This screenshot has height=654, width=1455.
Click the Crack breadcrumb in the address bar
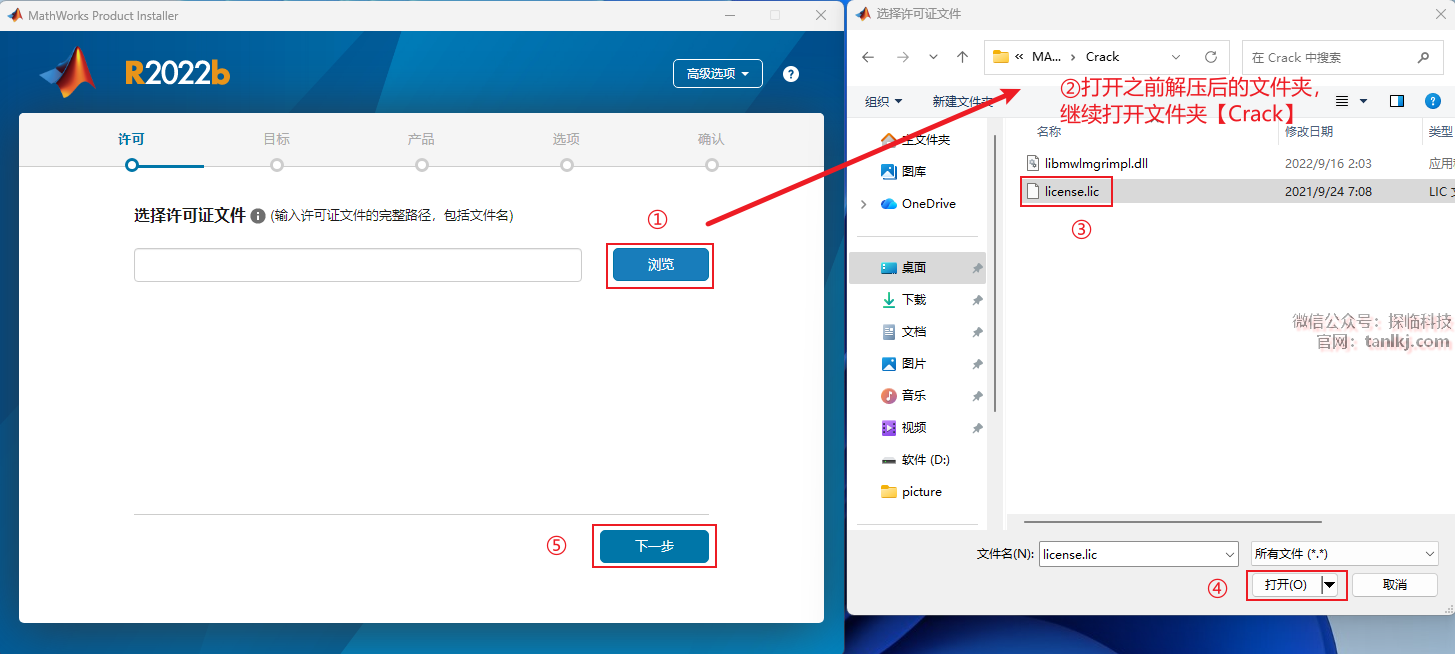tap(1103, 57)
